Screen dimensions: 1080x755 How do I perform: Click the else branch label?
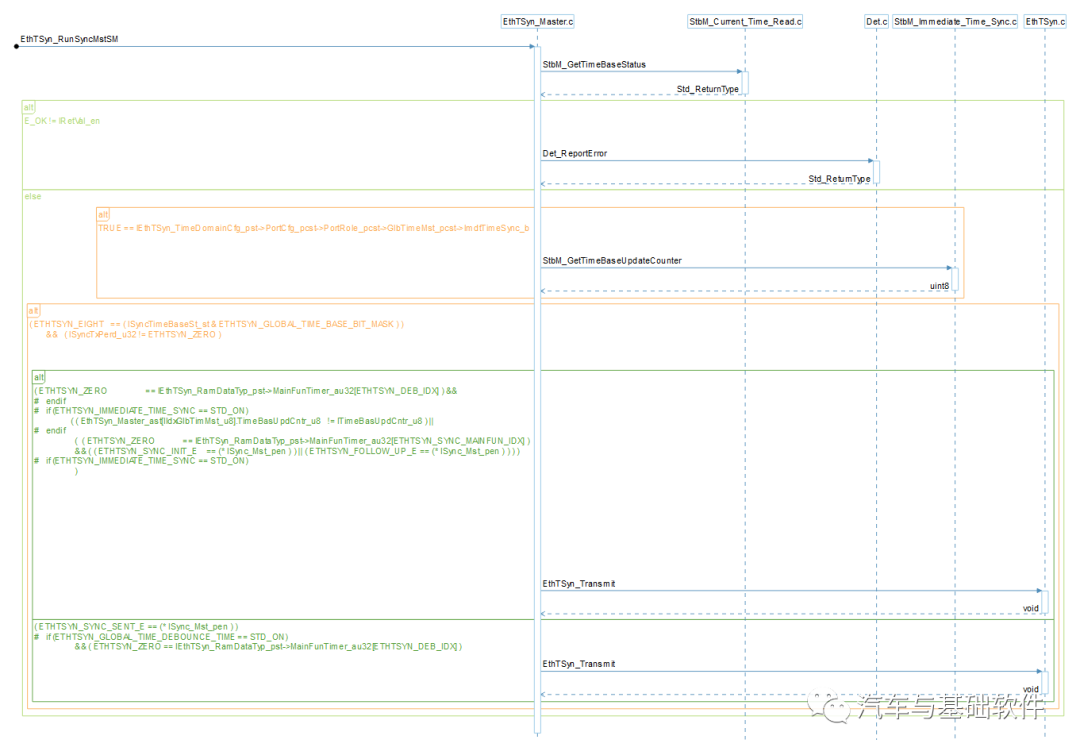point(33,196)
